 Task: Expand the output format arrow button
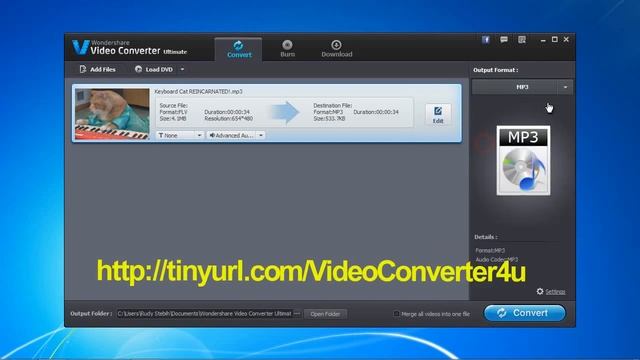coord(565,87)
